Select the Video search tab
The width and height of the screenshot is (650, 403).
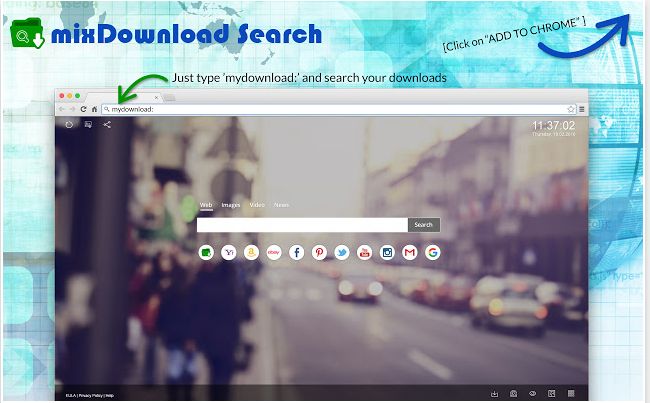(x=257, y=205)
